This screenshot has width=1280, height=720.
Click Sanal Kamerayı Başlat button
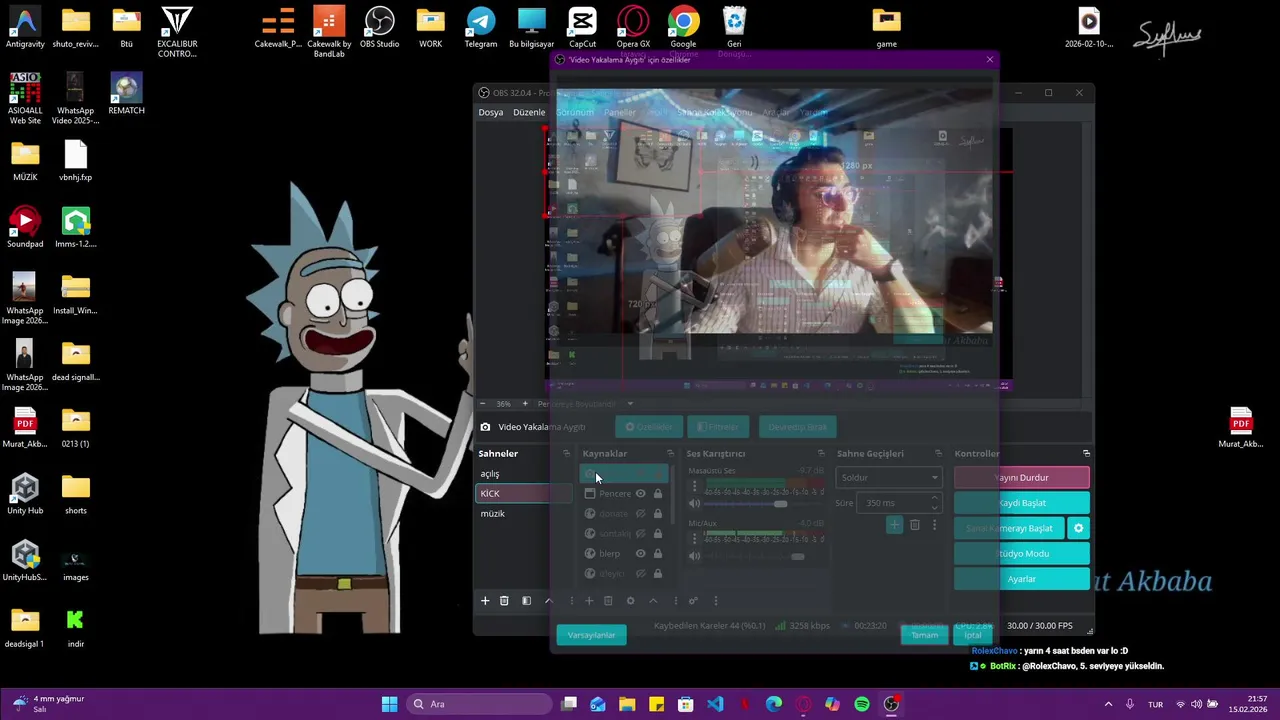[x=1010, y=528]
